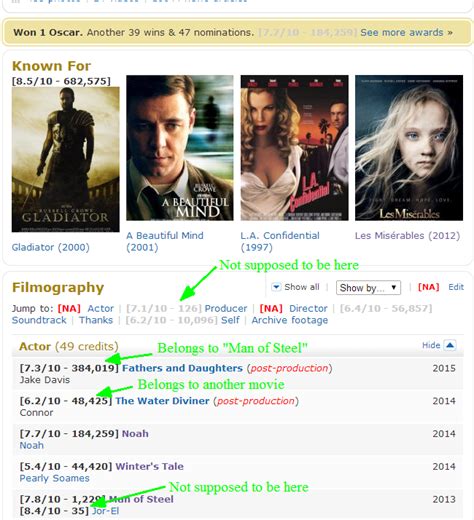Open Fathers and Daughters title link
This screenshot has height=520, width=474.
pyautogui.click(x=182, y=368)
